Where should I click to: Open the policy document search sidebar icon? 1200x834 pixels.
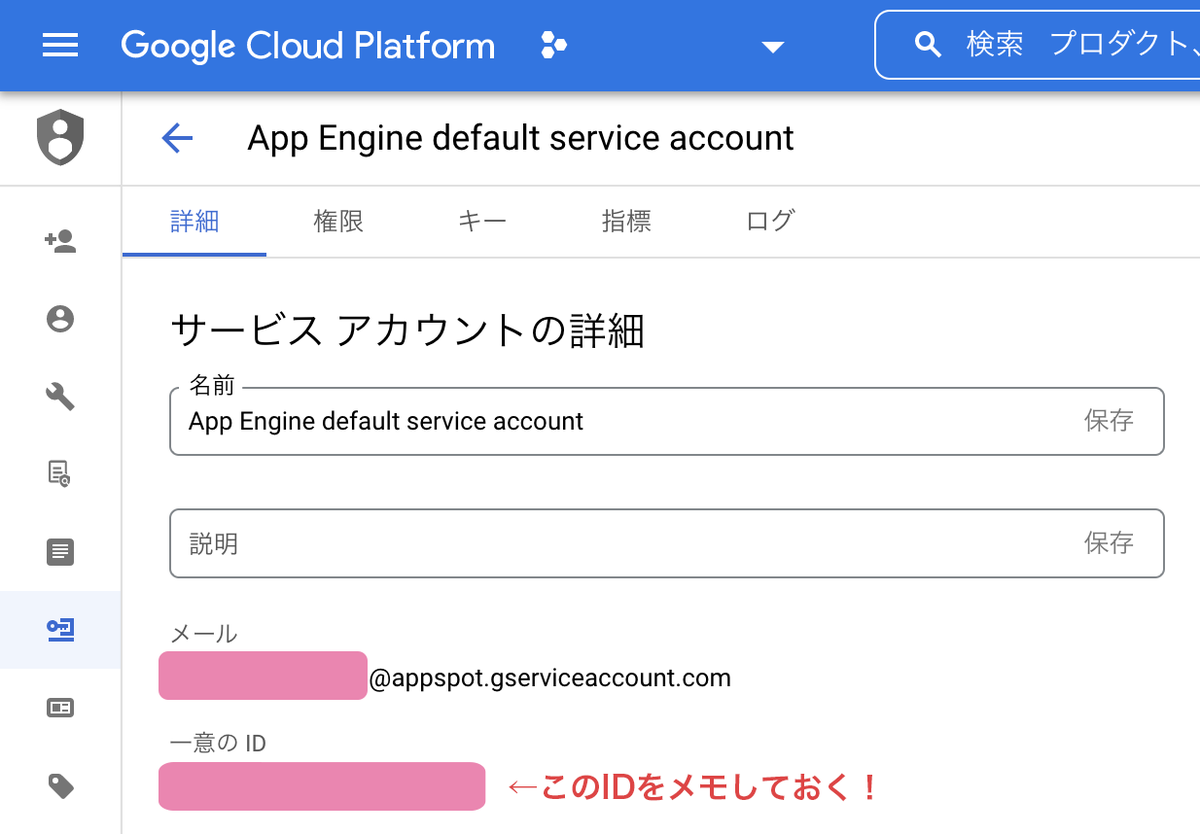[60, 473]
